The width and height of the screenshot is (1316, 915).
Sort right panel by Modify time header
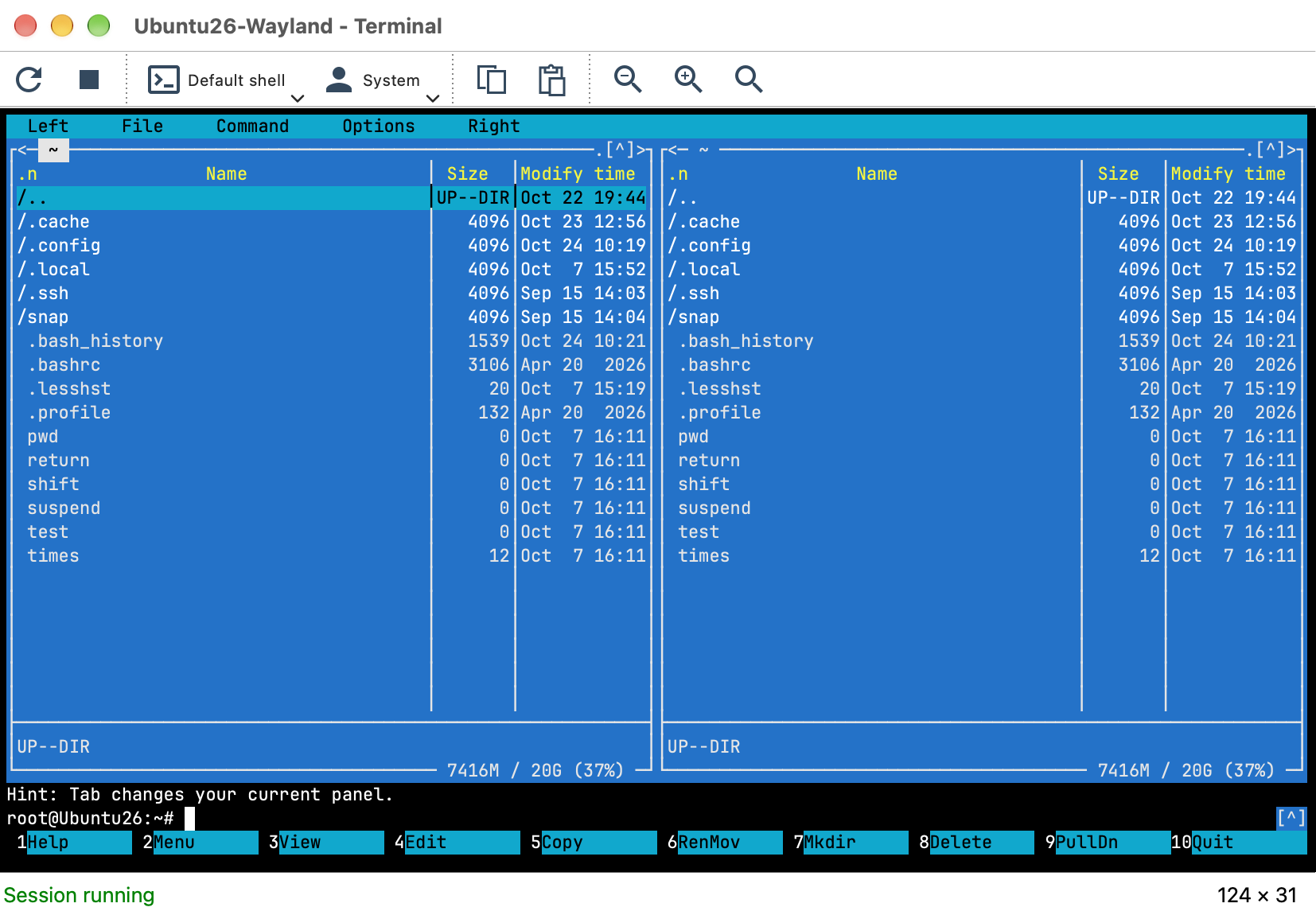point(1228,173)
